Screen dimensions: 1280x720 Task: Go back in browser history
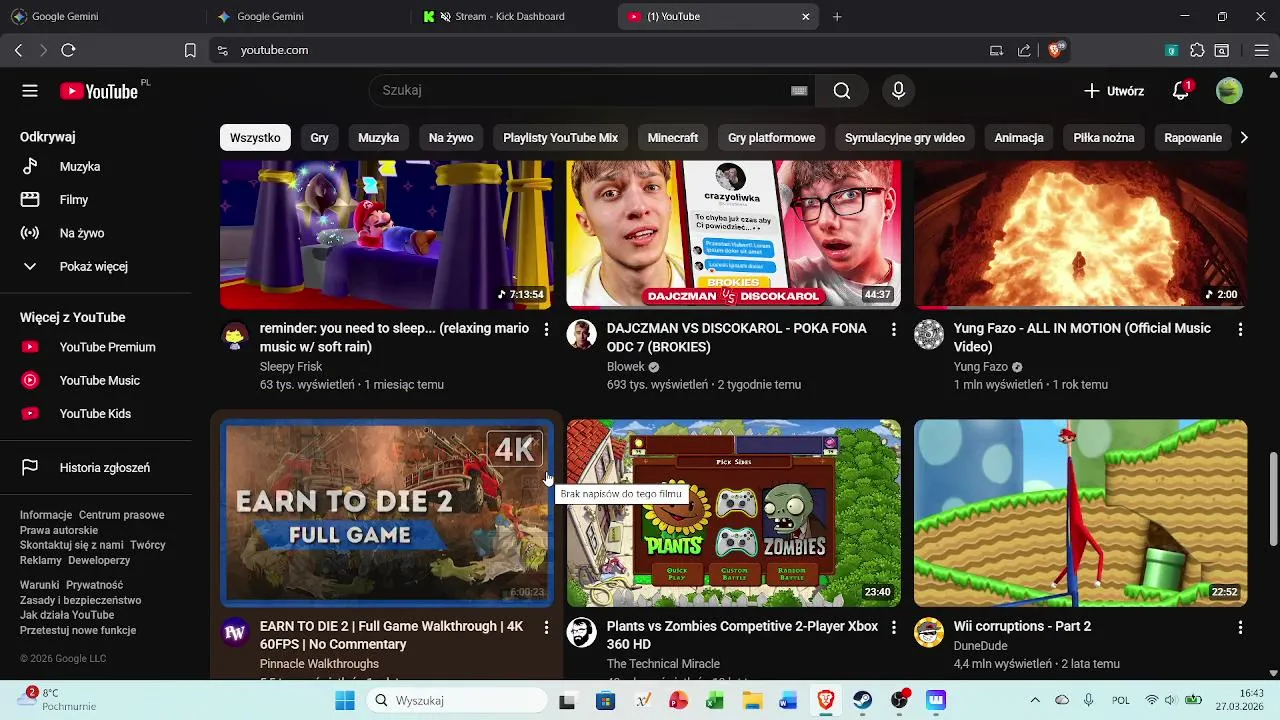tap(19, 50)
